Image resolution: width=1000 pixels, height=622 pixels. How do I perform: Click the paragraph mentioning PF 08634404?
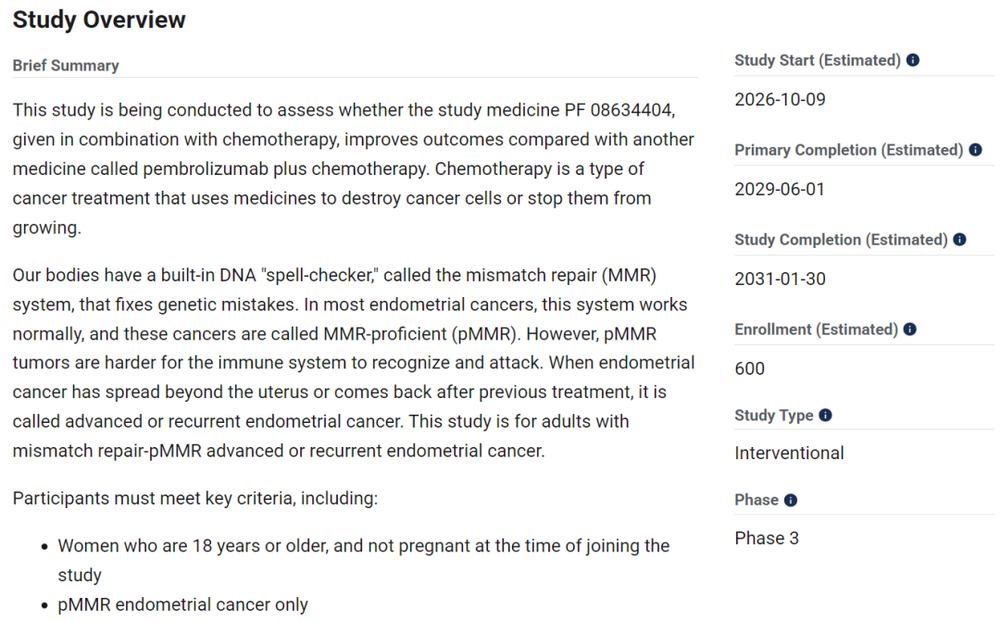pos(354,168)
